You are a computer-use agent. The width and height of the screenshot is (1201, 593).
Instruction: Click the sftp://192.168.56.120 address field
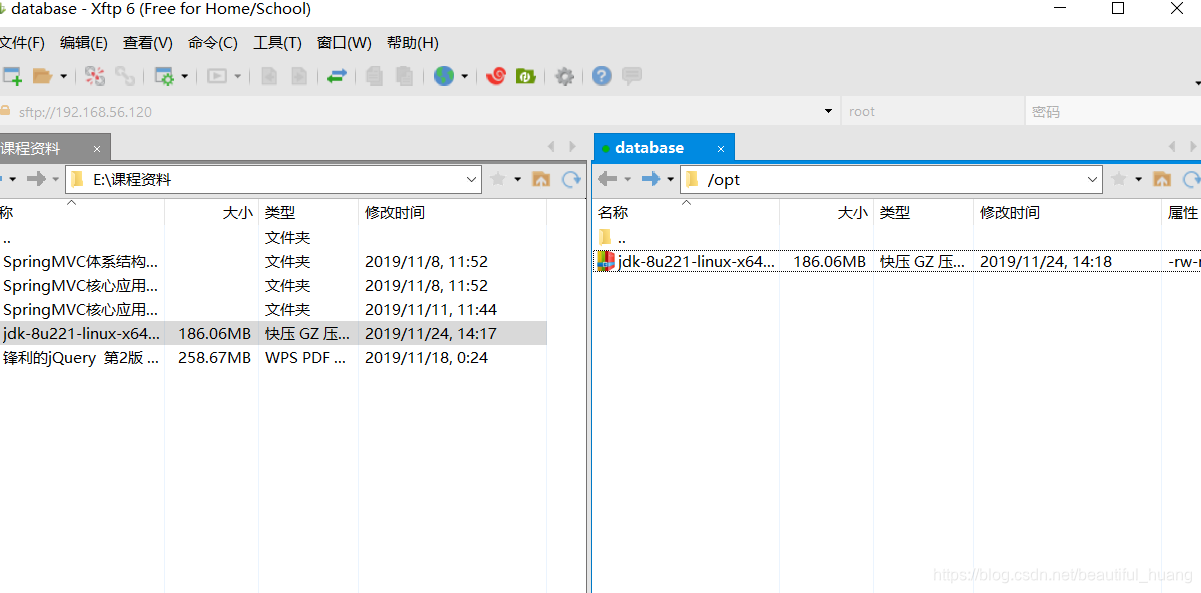(x=418, y=112)
